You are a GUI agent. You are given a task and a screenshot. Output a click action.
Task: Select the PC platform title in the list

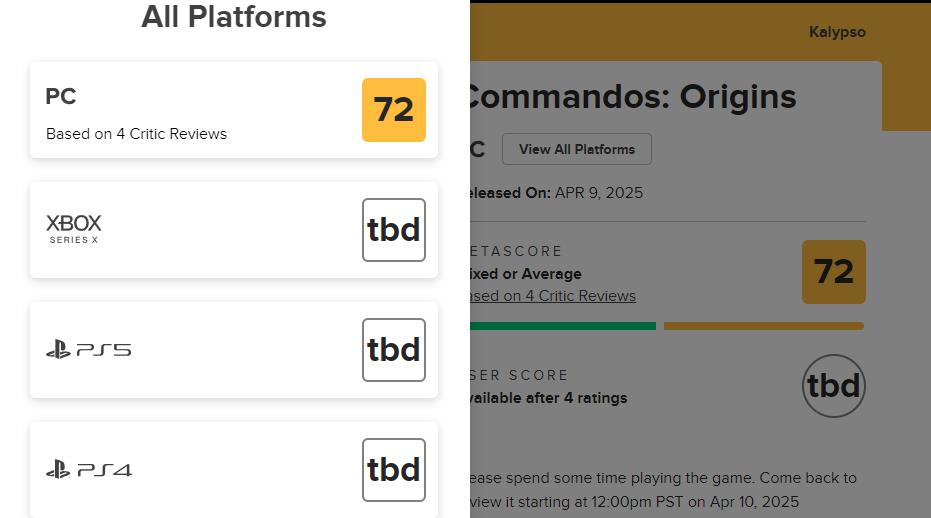coord(61,97)
